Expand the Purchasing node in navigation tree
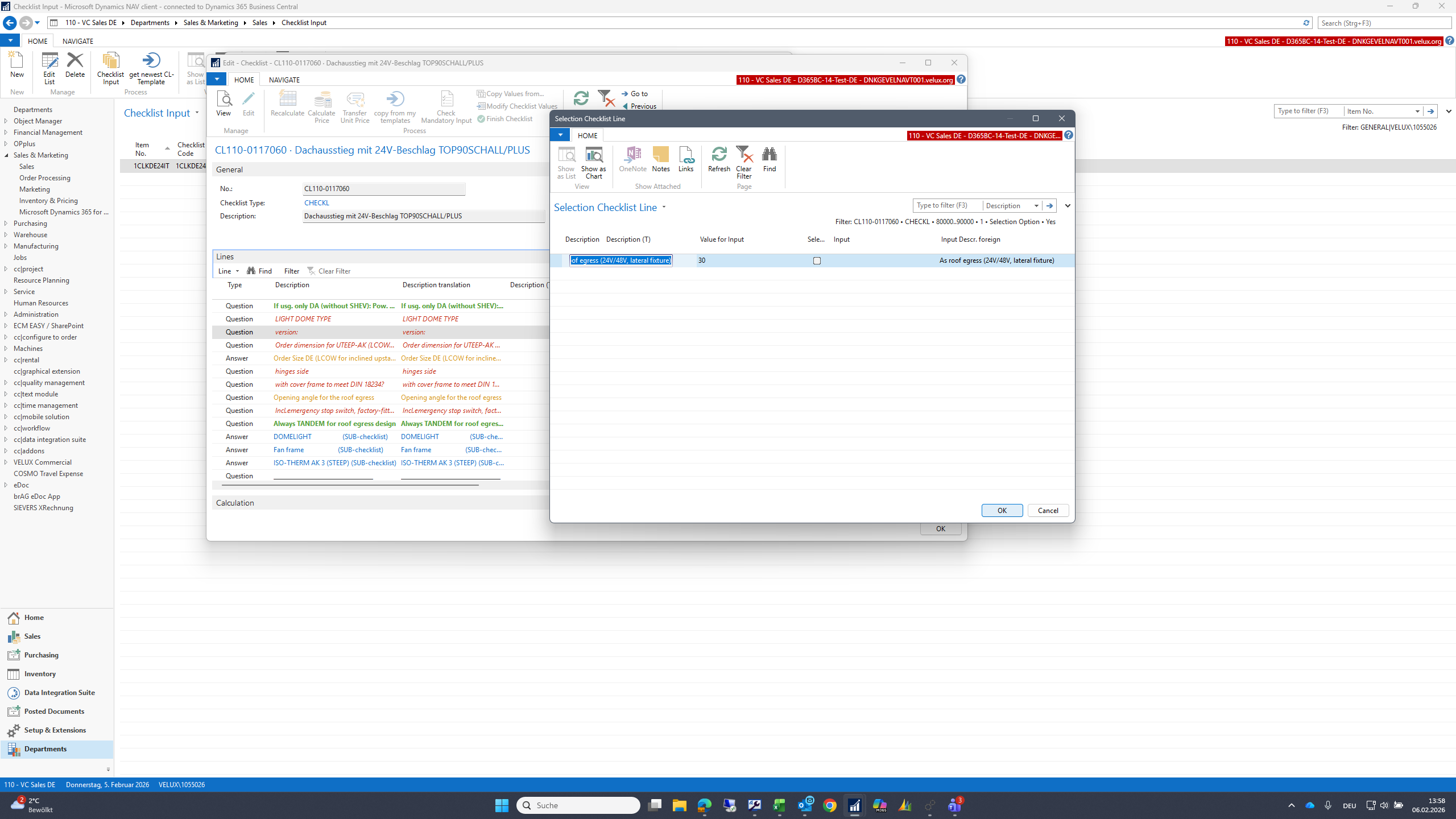Viewport: 1456px width, 819px height. (x=6, y=224)
